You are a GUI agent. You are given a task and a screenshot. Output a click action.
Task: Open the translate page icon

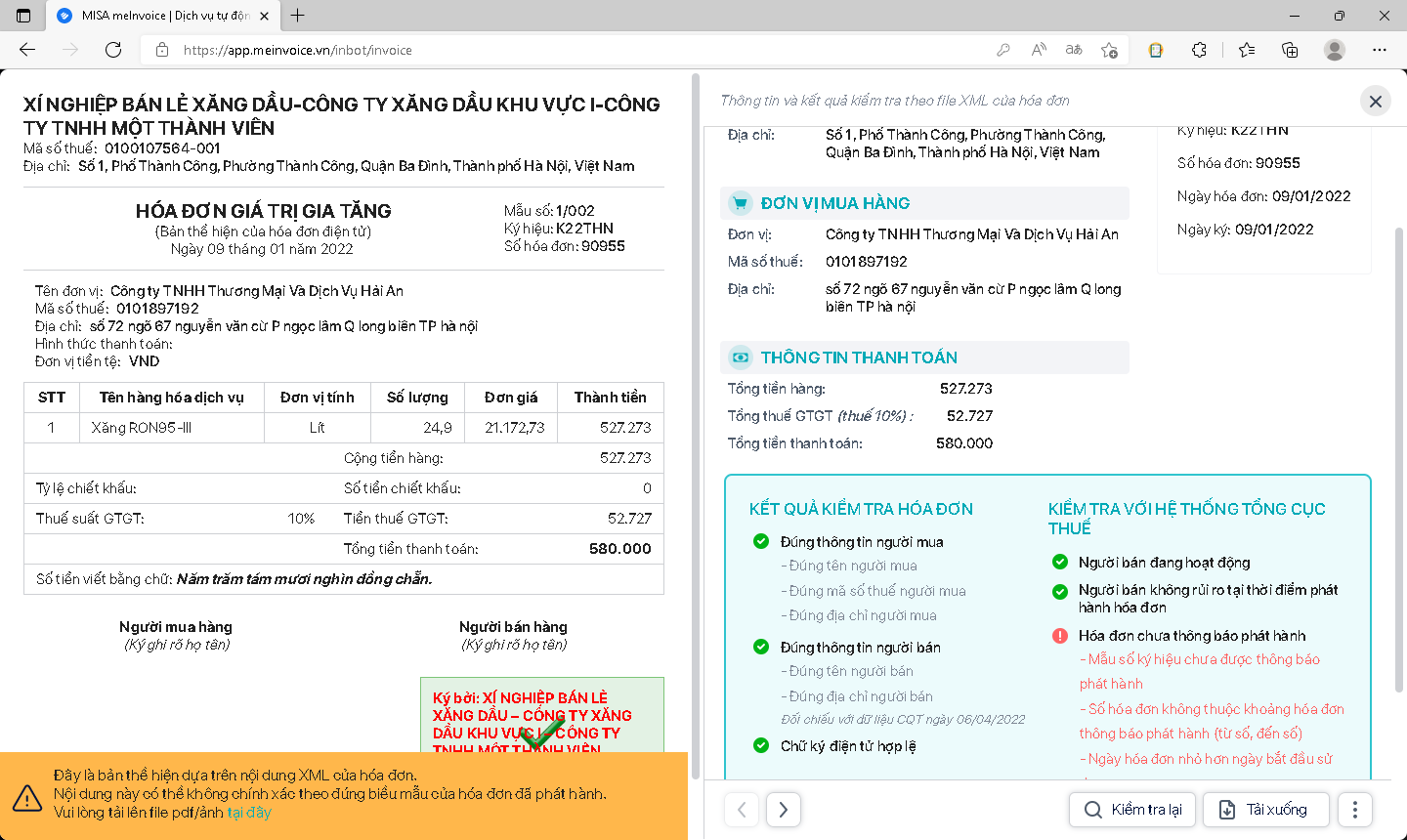tap(1074, 50)
